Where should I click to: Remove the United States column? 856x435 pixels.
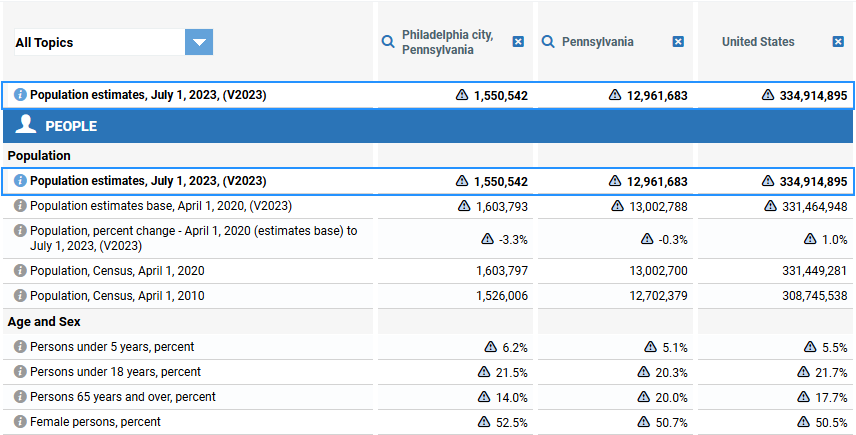tap(838, 42)
